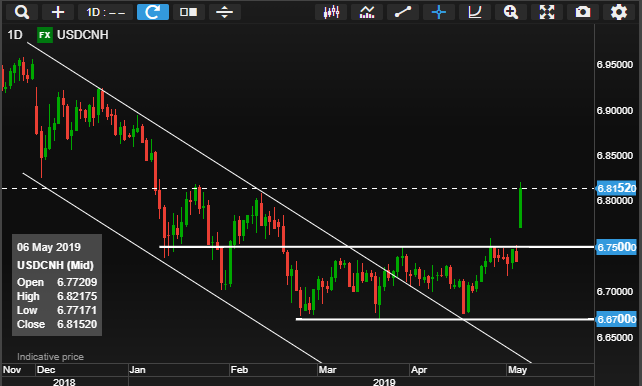Click the Jan label on time axis
This screenshot has height=386, width=642.
pos(137,370)
